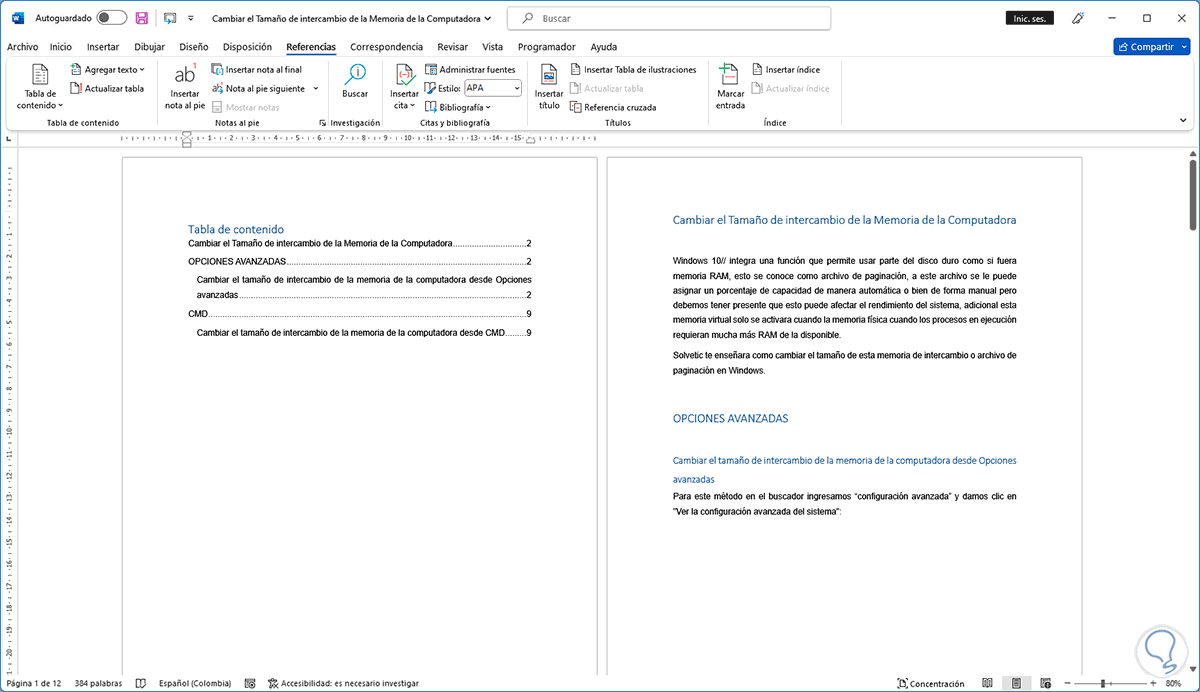Click the Nota al pie siguiente button

258,88
